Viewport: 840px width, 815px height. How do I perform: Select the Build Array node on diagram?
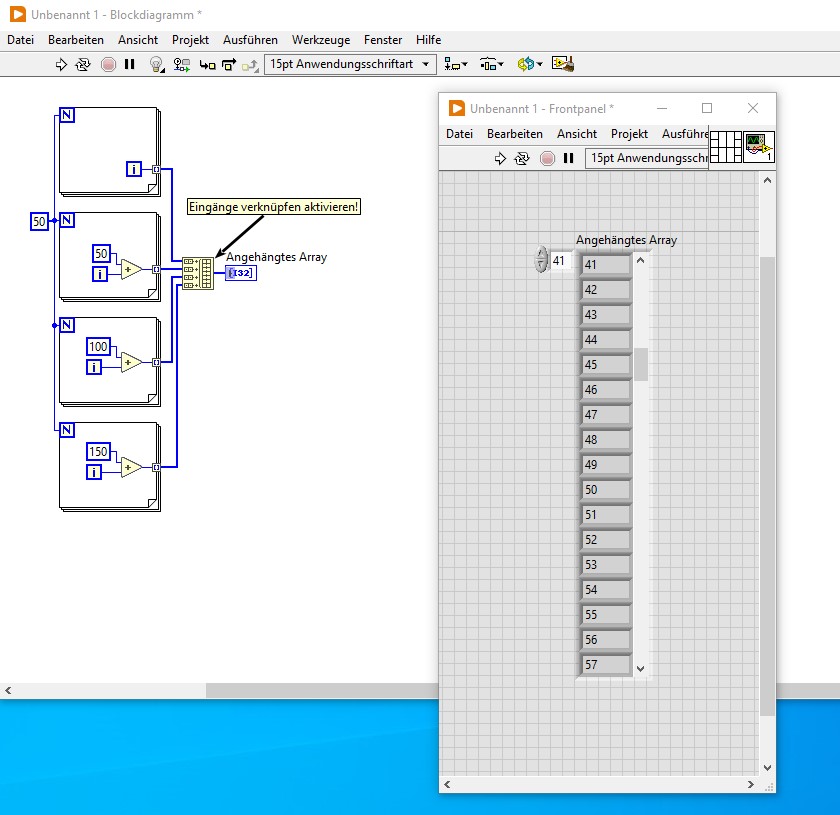(198, 273)
